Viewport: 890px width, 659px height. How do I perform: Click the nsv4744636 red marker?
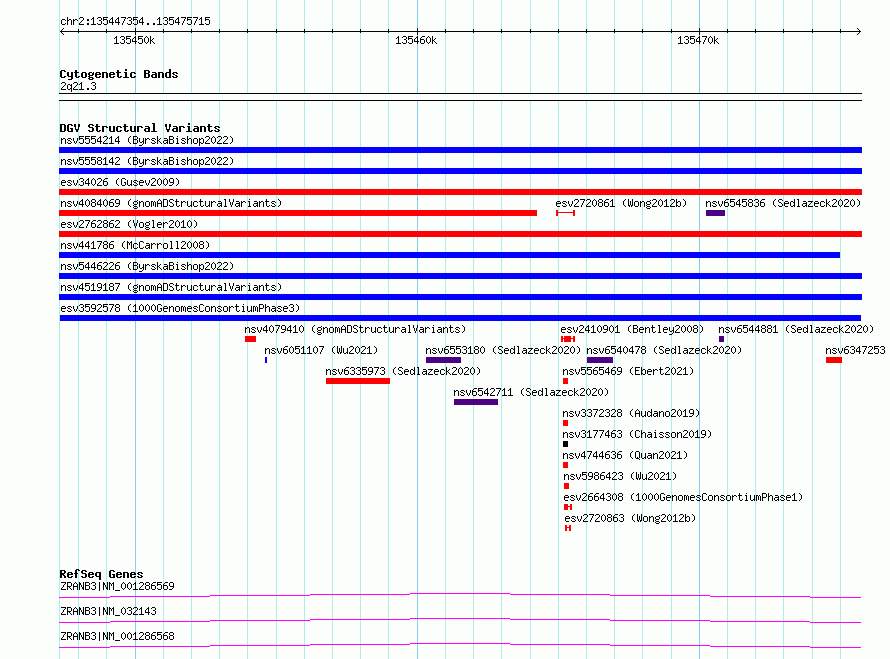tap(565, 465)
